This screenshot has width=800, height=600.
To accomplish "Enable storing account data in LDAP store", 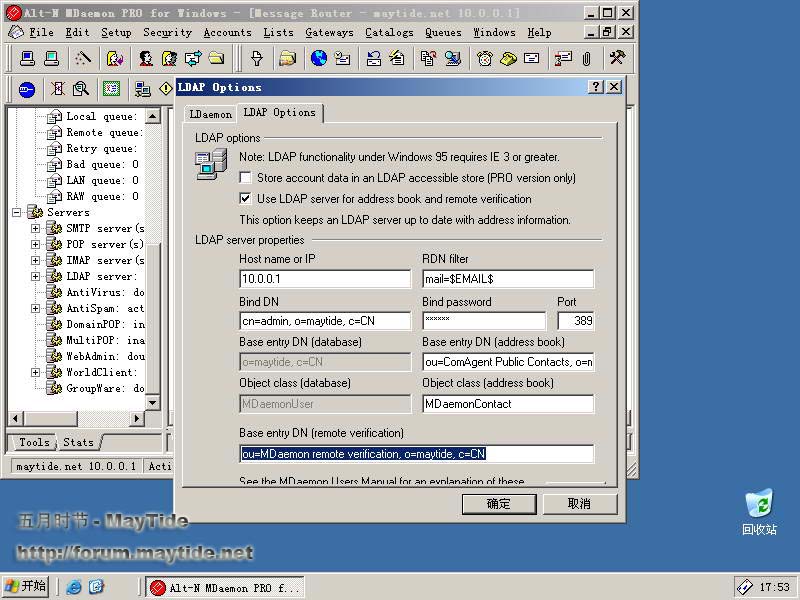I will (246, 178).
